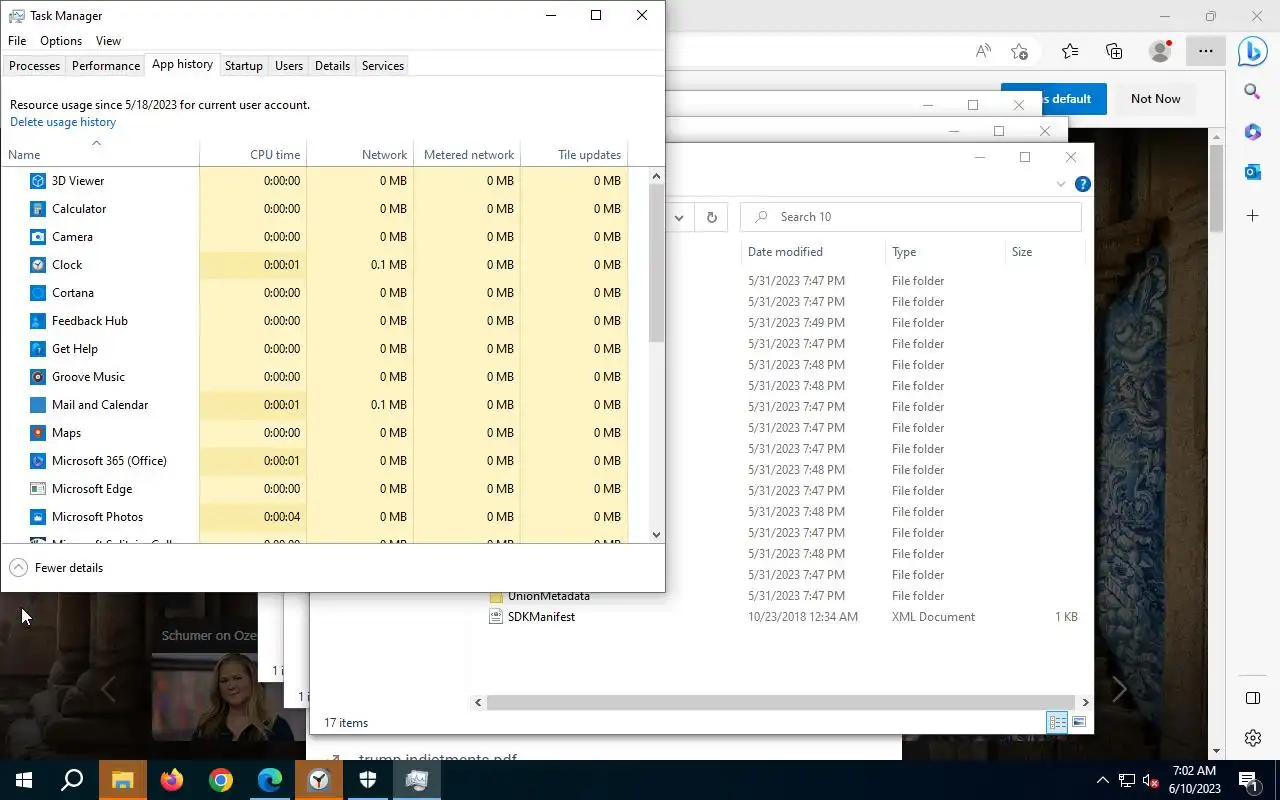Click the Task Manager vertical scrollbar thumb
The height and width of the screenshot is (800, 1280).
657,263
